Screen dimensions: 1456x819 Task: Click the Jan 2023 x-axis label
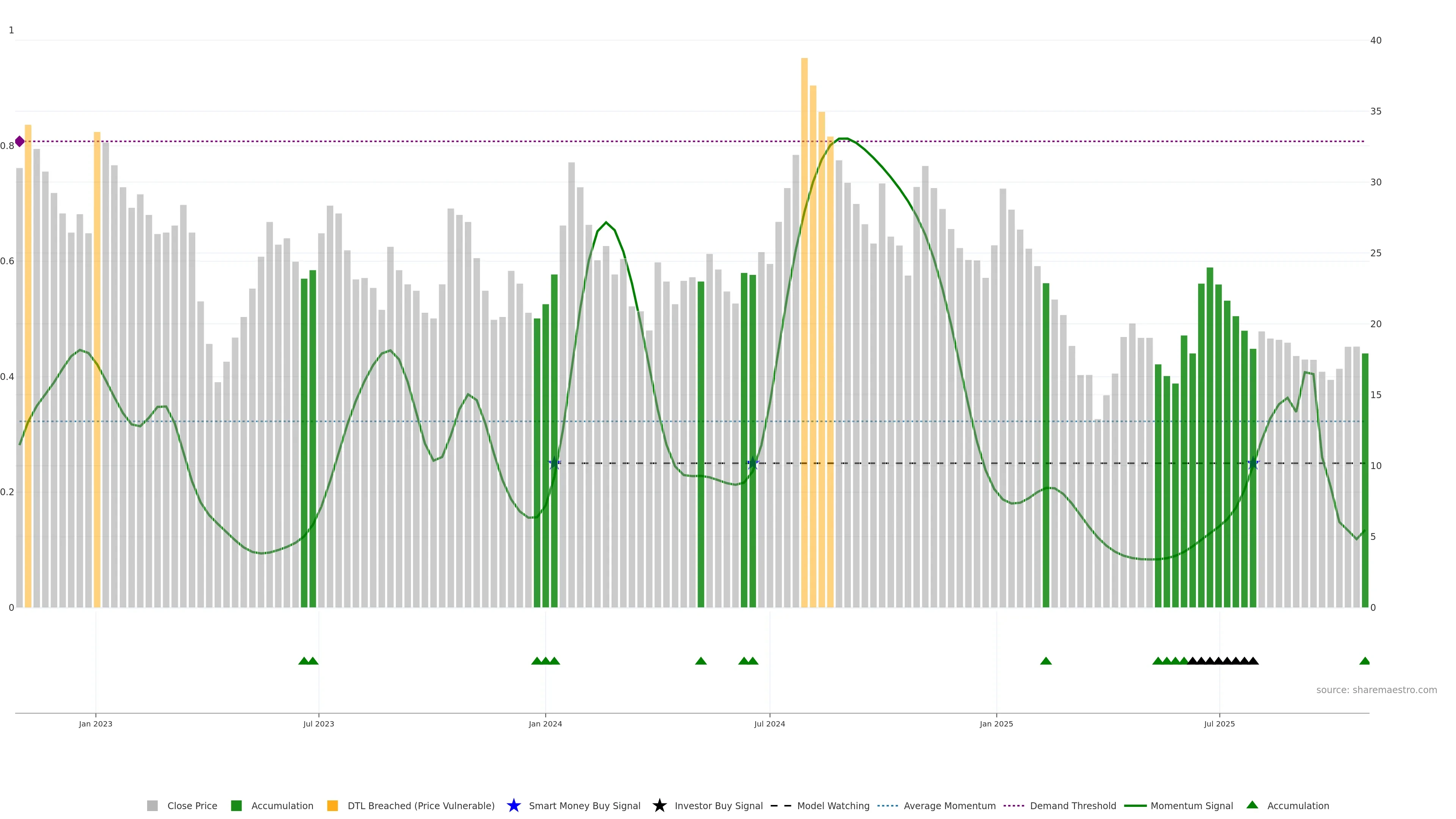pyautogui.click(x=96, y=723)
